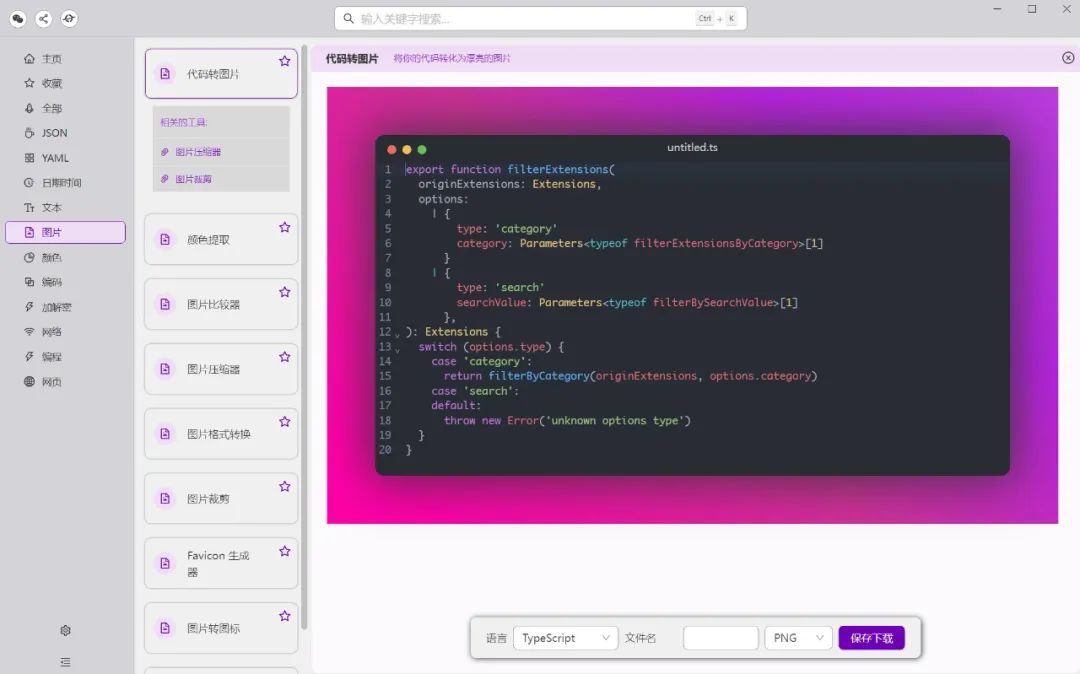The height and width of the screenshot is (674, 1080).
Task: Close the 代码转图片 tool panel
Action: (1068, 58)
